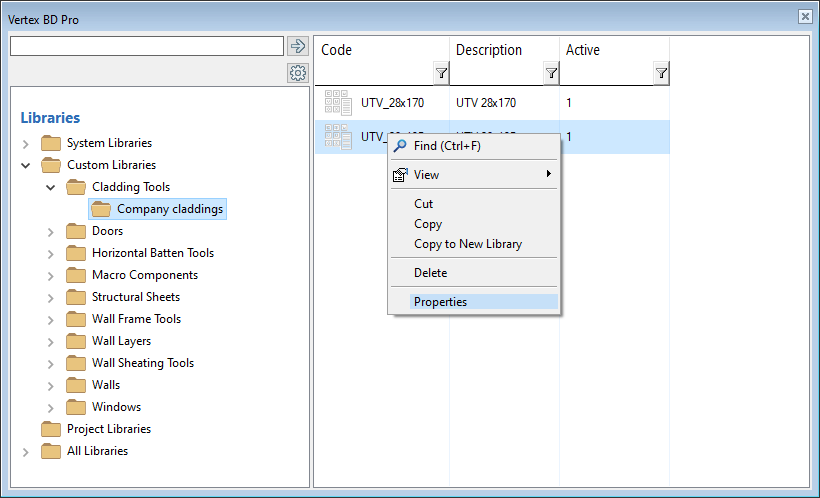
Task: Click the Company claddings folder icon
Action: [x=101, y=209]
